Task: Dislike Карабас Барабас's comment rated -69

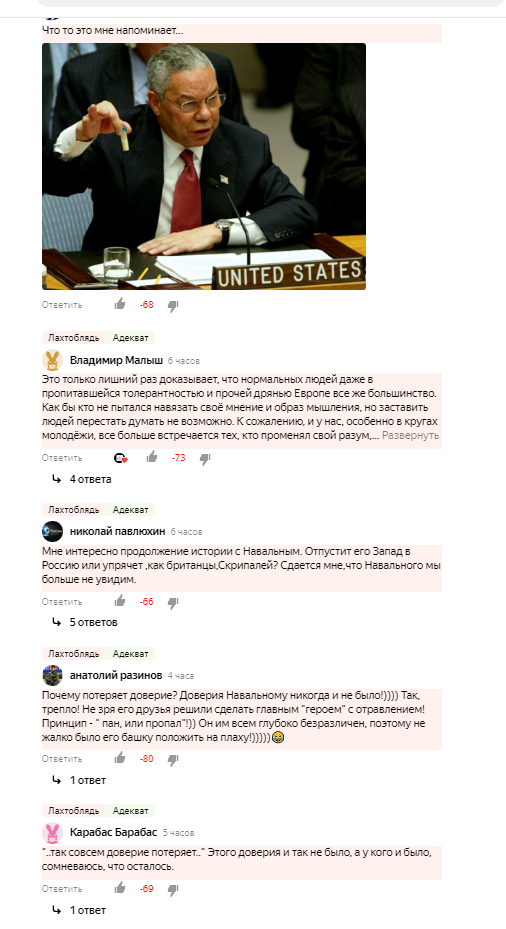Action: pyautogui.click(x=173, y=889)
